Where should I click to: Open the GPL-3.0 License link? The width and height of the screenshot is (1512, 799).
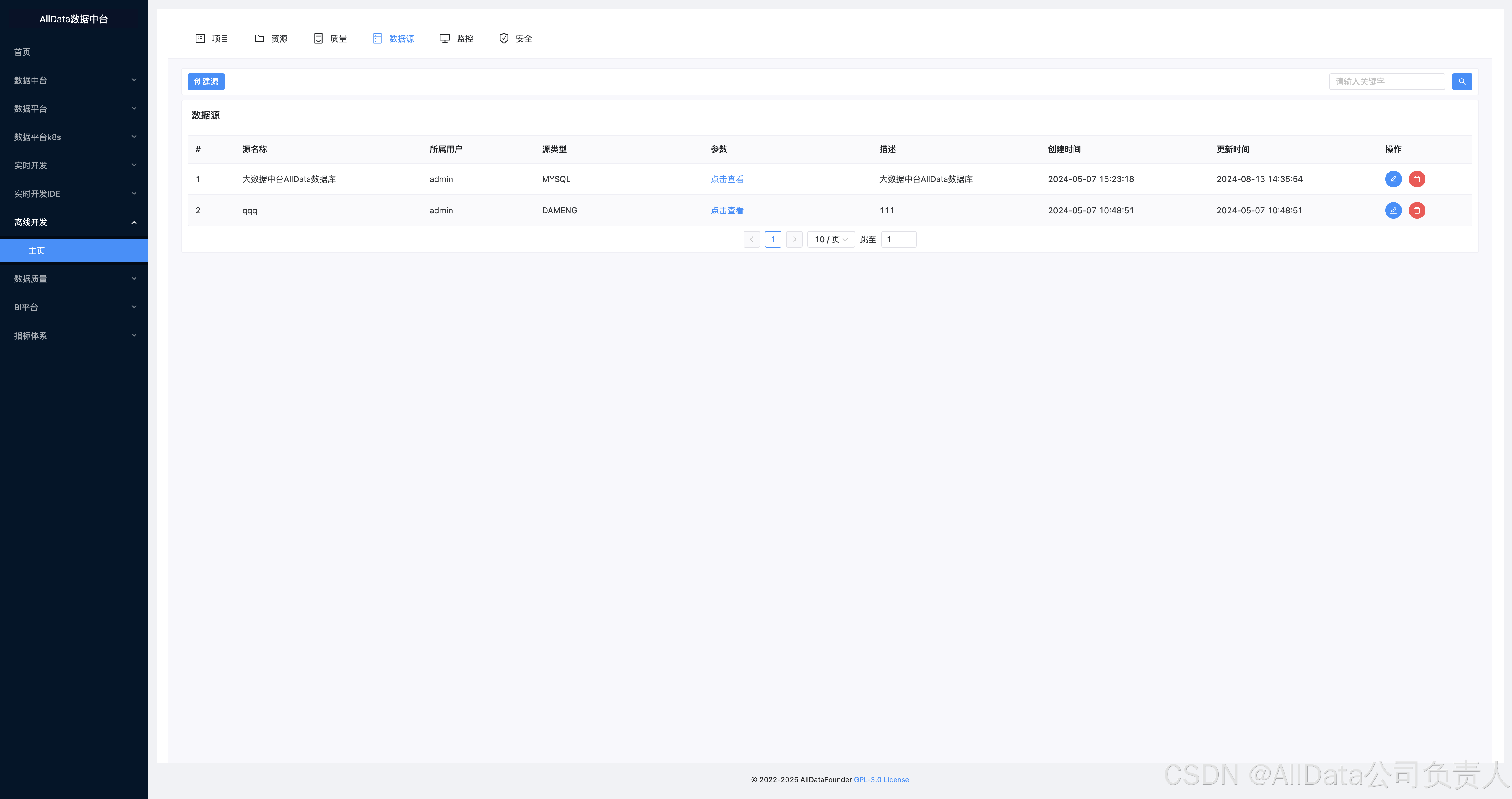[x=881, y=779]
